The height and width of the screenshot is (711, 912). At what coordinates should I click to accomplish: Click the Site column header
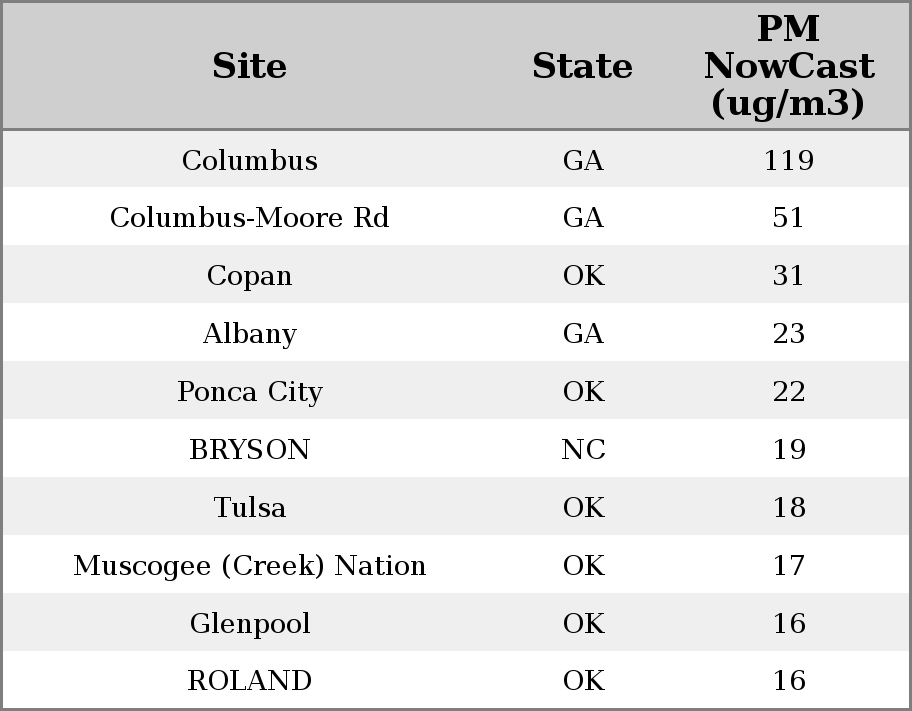(x=250, y=66)
